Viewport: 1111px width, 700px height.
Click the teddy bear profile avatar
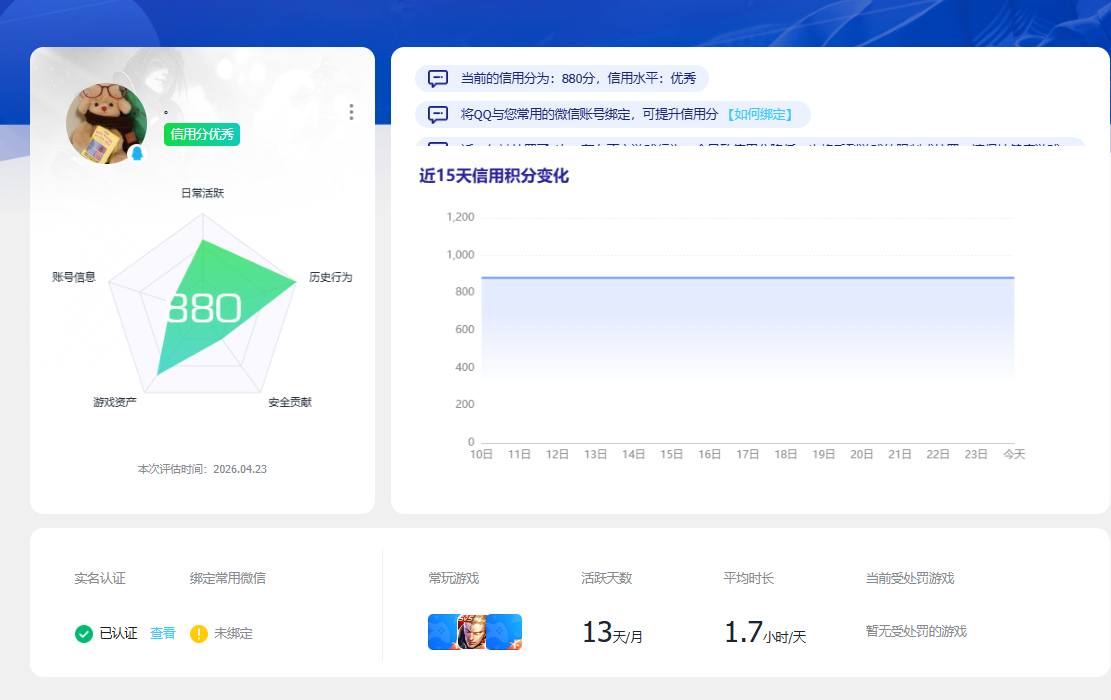[106, 123]
